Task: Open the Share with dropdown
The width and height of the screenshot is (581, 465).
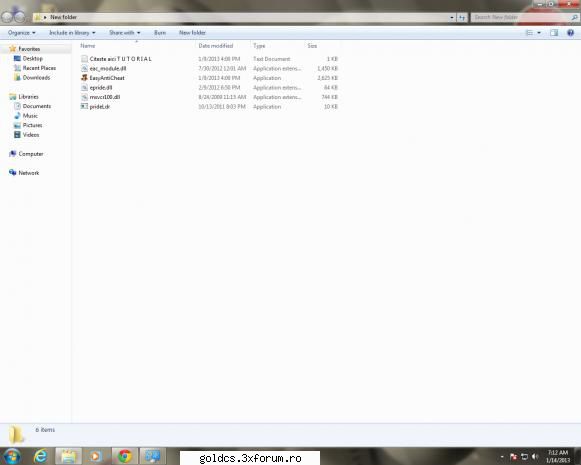Action: pyautogui.click(x=124, y=33)
